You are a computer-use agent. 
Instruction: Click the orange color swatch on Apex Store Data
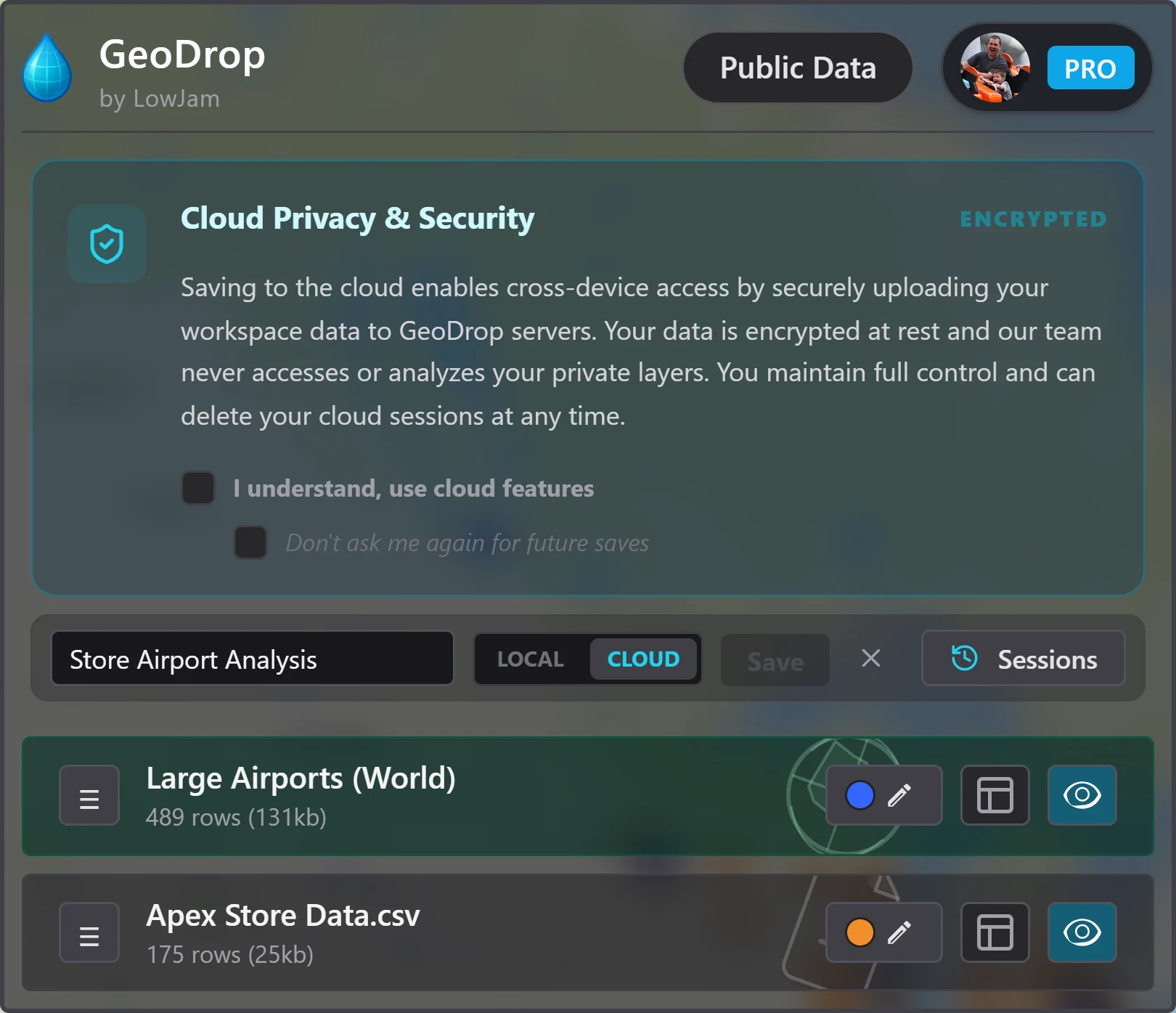[859, 932]
